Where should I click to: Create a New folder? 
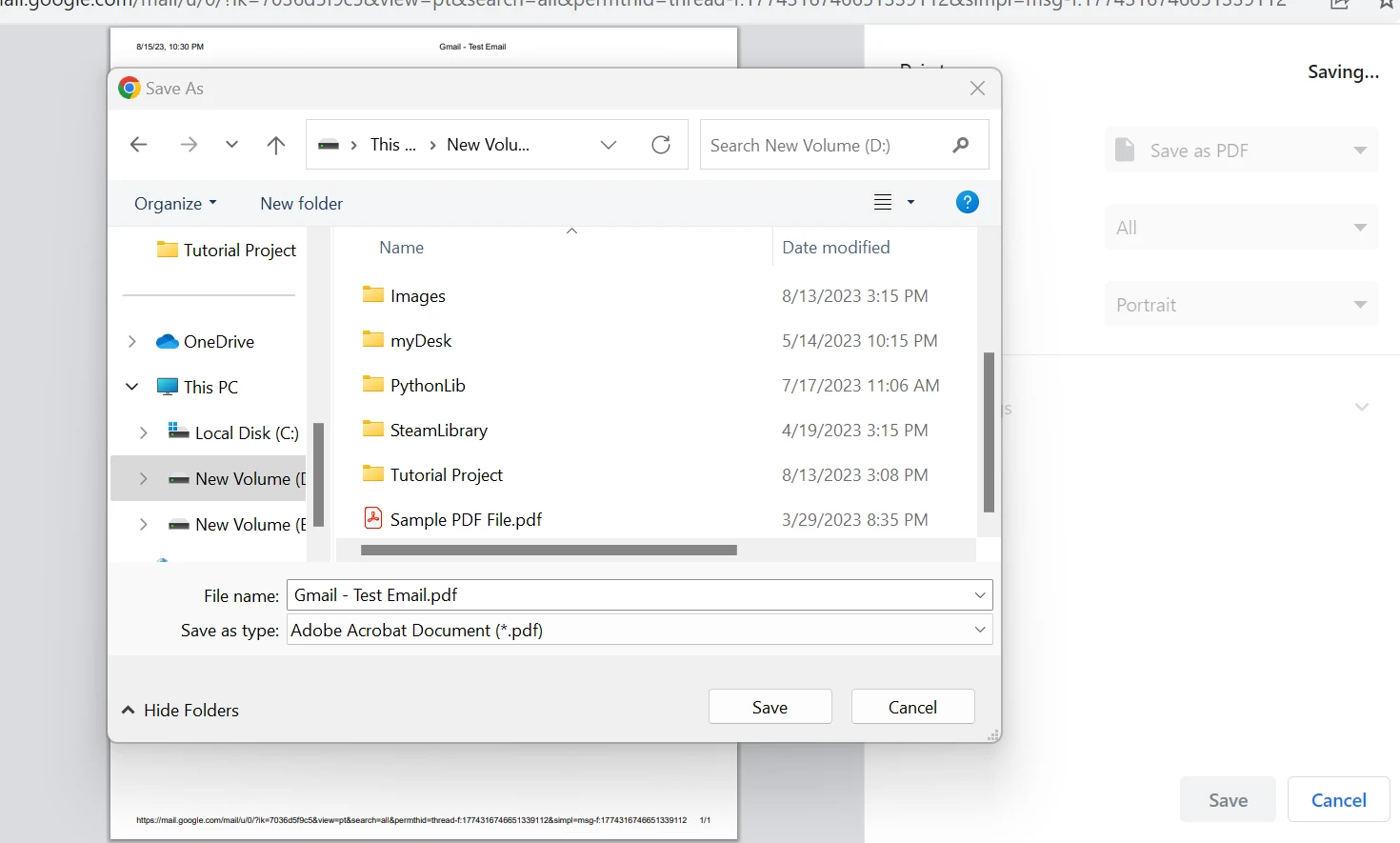[x=301, y=203]
